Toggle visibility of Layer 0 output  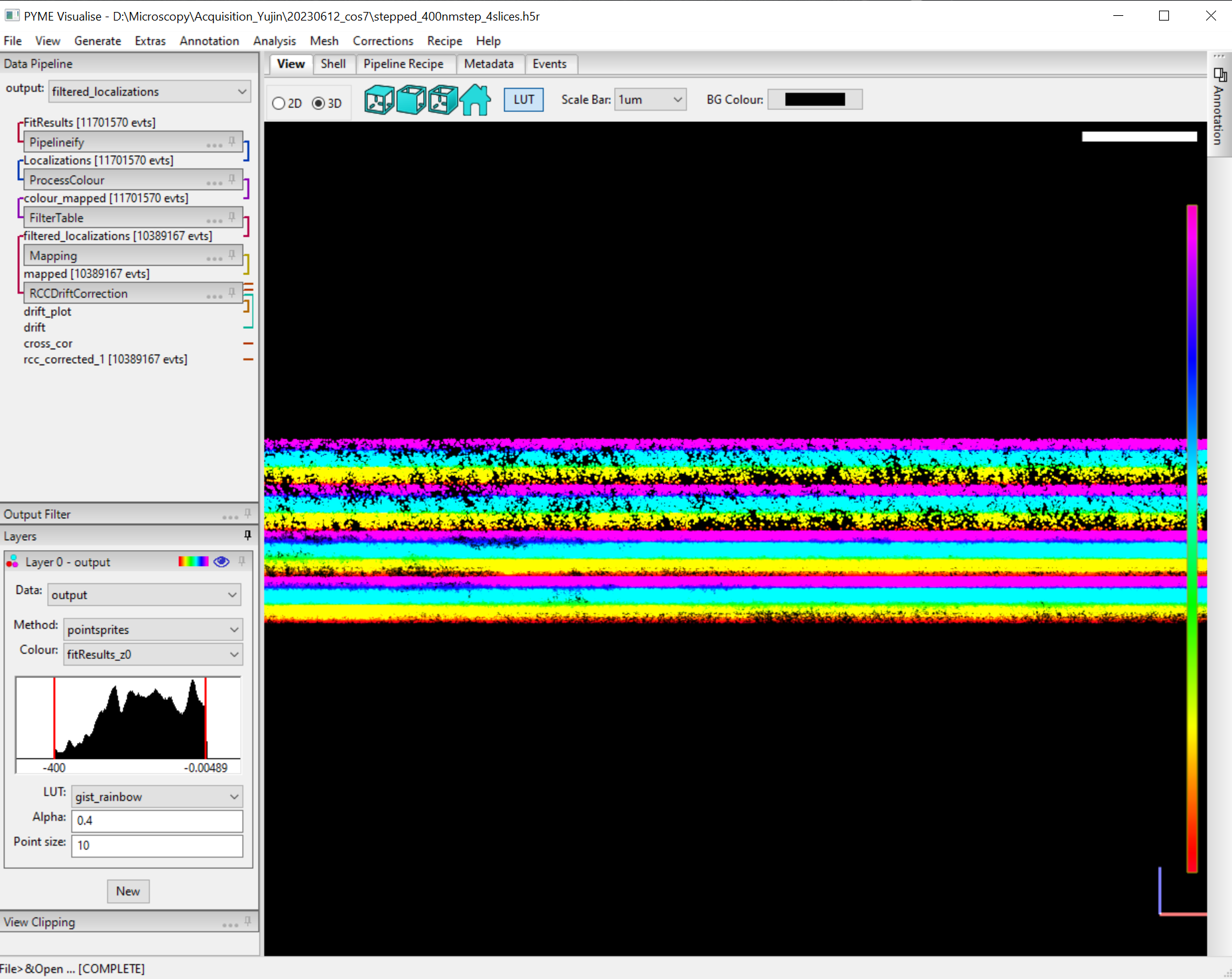(x=221, y=561)
